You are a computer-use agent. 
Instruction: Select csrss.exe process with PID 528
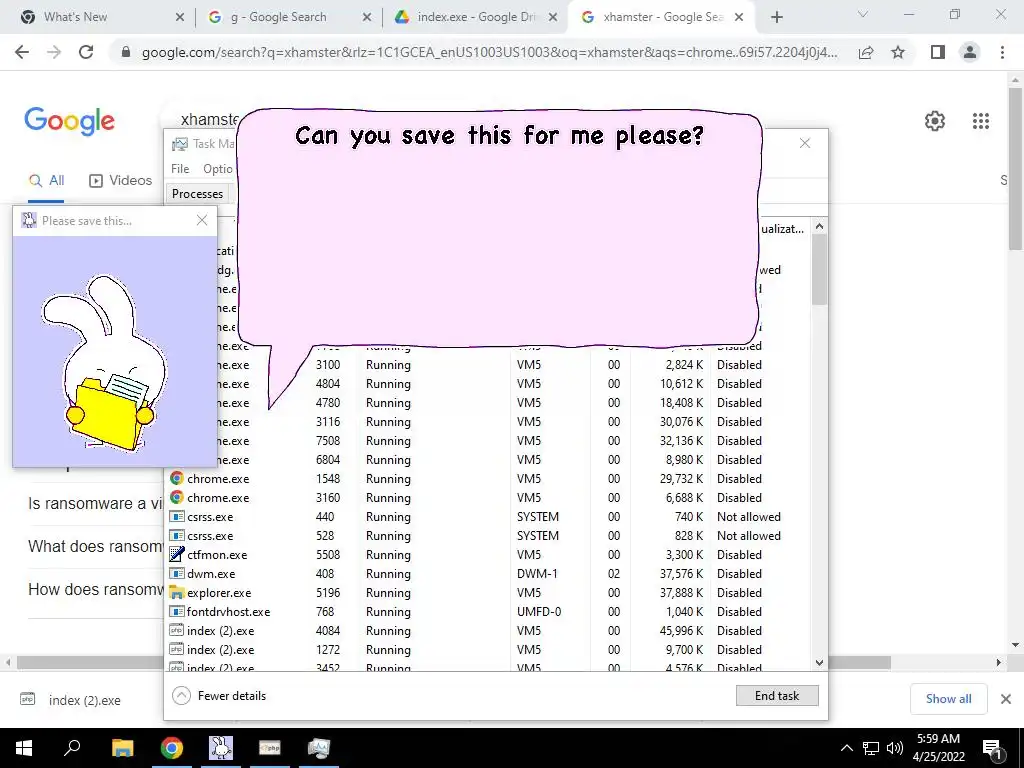(487, 536)
